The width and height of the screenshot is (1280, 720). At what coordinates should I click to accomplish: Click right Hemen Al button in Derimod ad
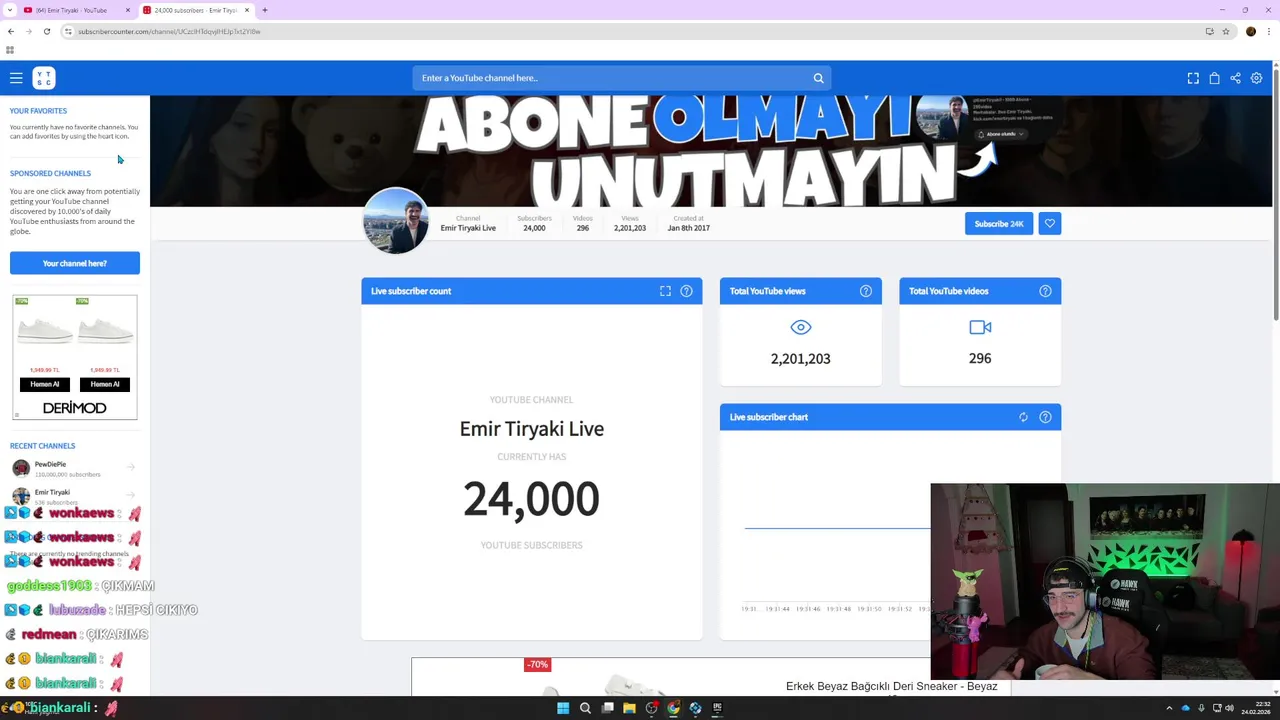pos(105,384)
